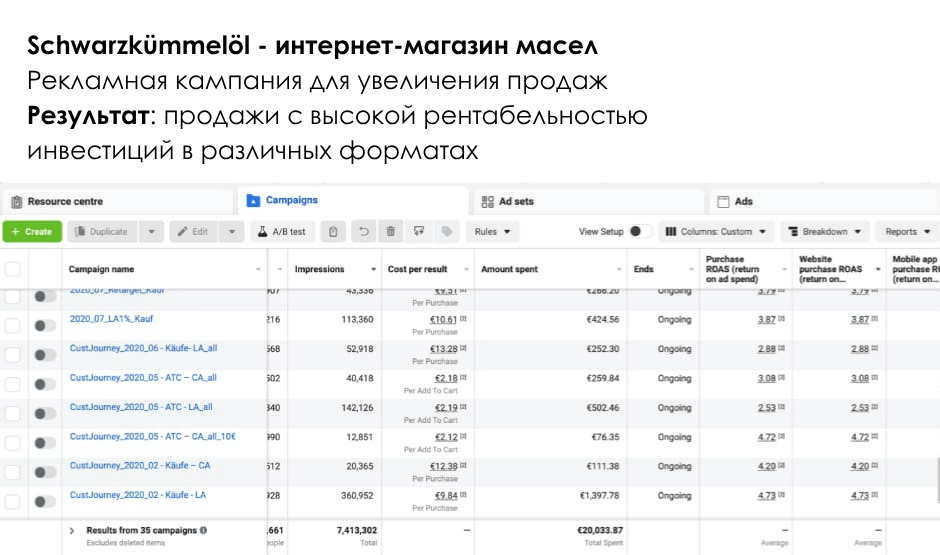
Task: Open the Edit dropdown arrow
Action: point(232,231)
